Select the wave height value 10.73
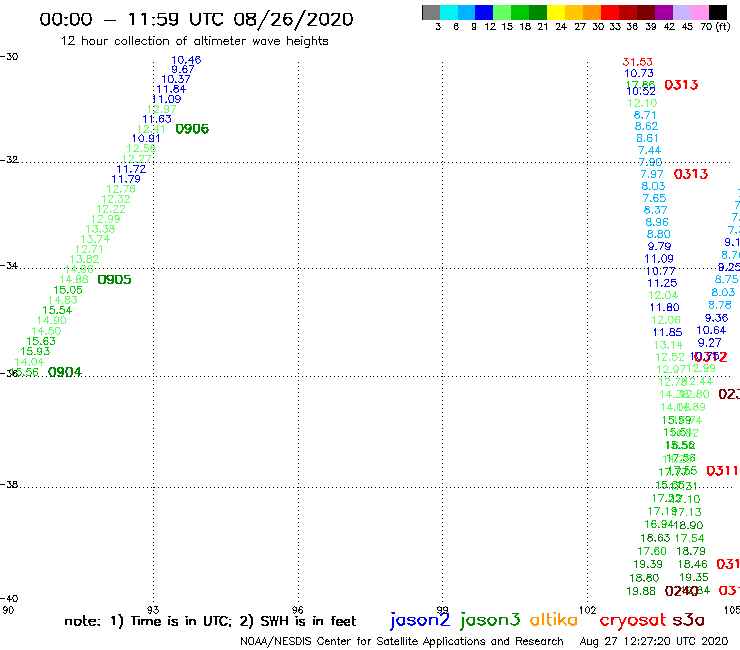 [639, 74]
